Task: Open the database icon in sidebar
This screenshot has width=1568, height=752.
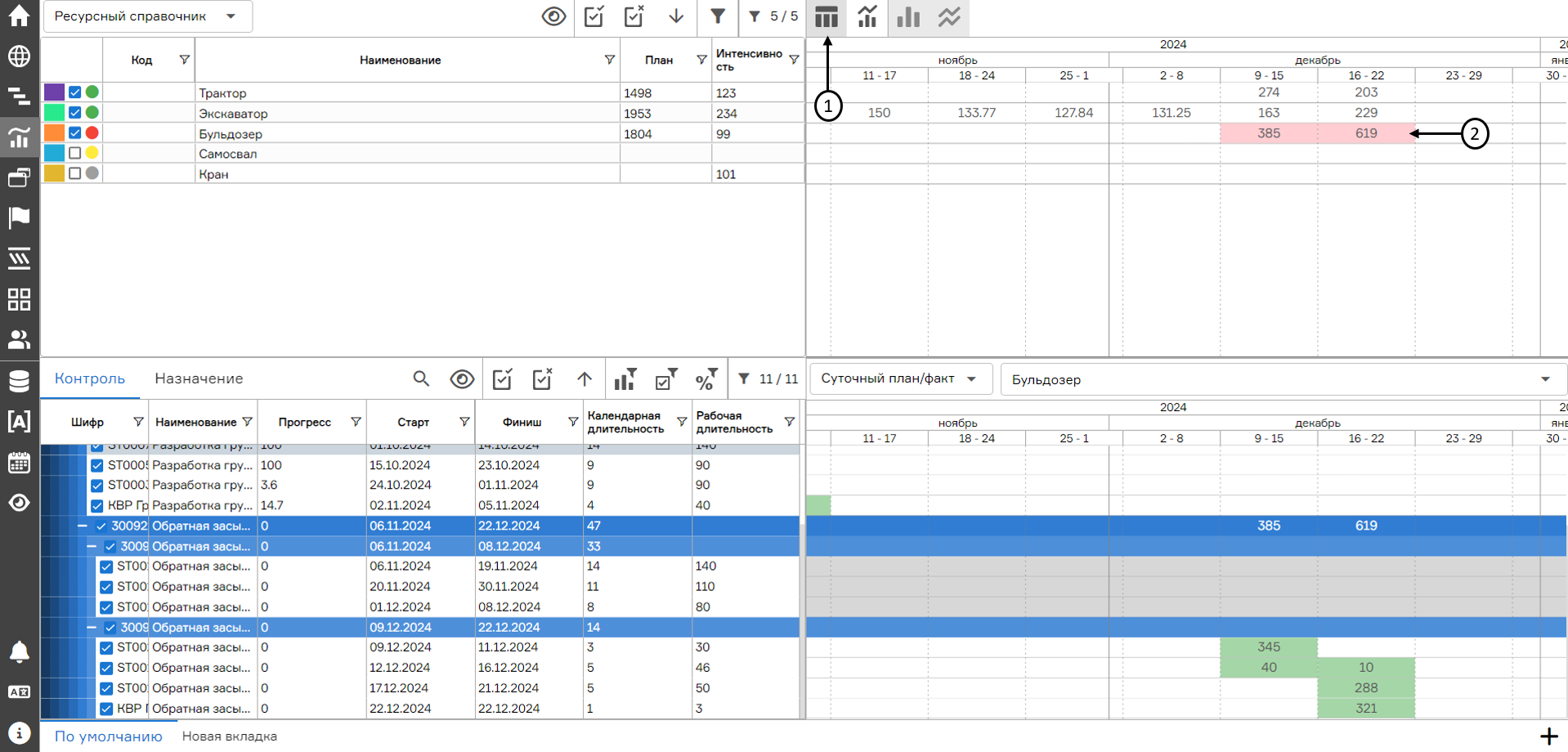Action: [x=20, y=381]
